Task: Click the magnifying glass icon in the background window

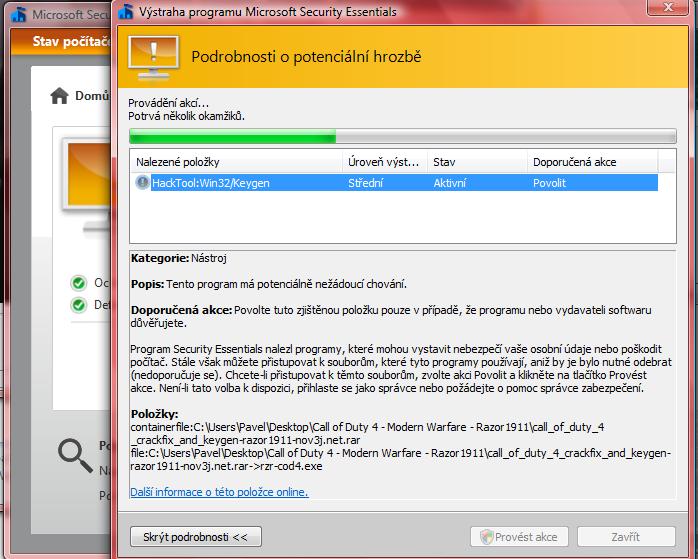Action: (75, 456)
